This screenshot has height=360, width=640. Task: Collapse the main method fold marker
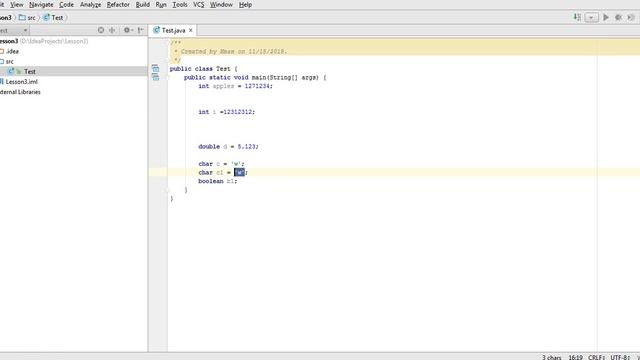pyautogui.click(x=167, y=77)
